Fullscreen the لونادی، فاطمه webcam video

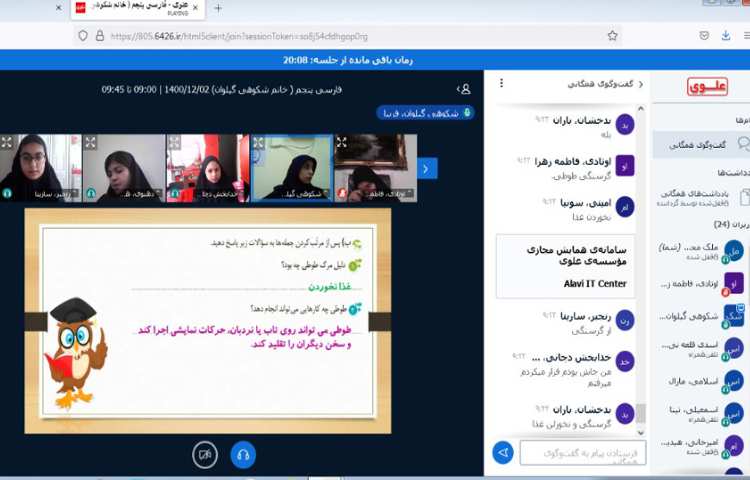click(342, 142)
